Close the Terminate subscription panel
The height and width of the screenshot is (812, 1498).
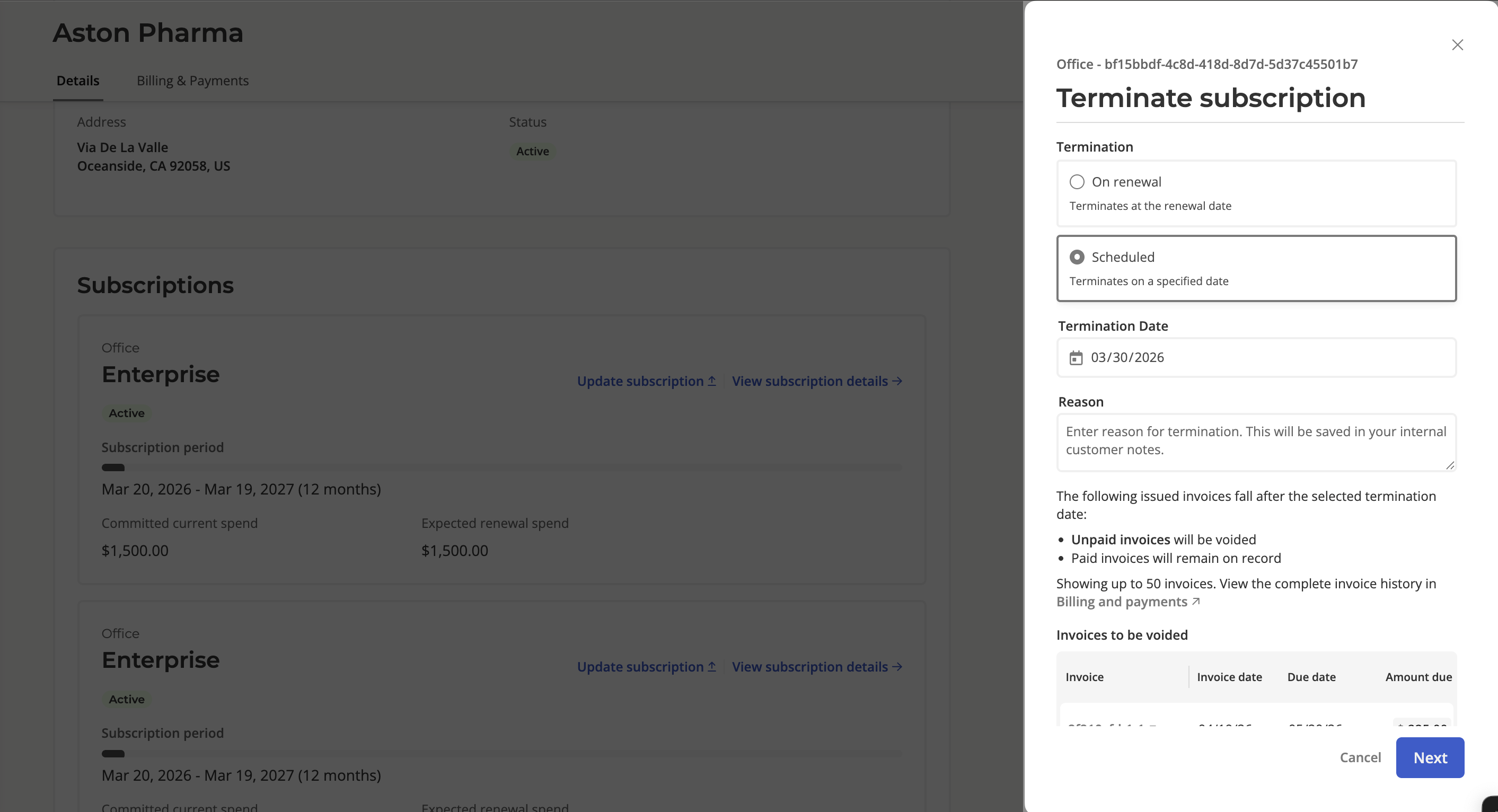[x=1457, y=45]
